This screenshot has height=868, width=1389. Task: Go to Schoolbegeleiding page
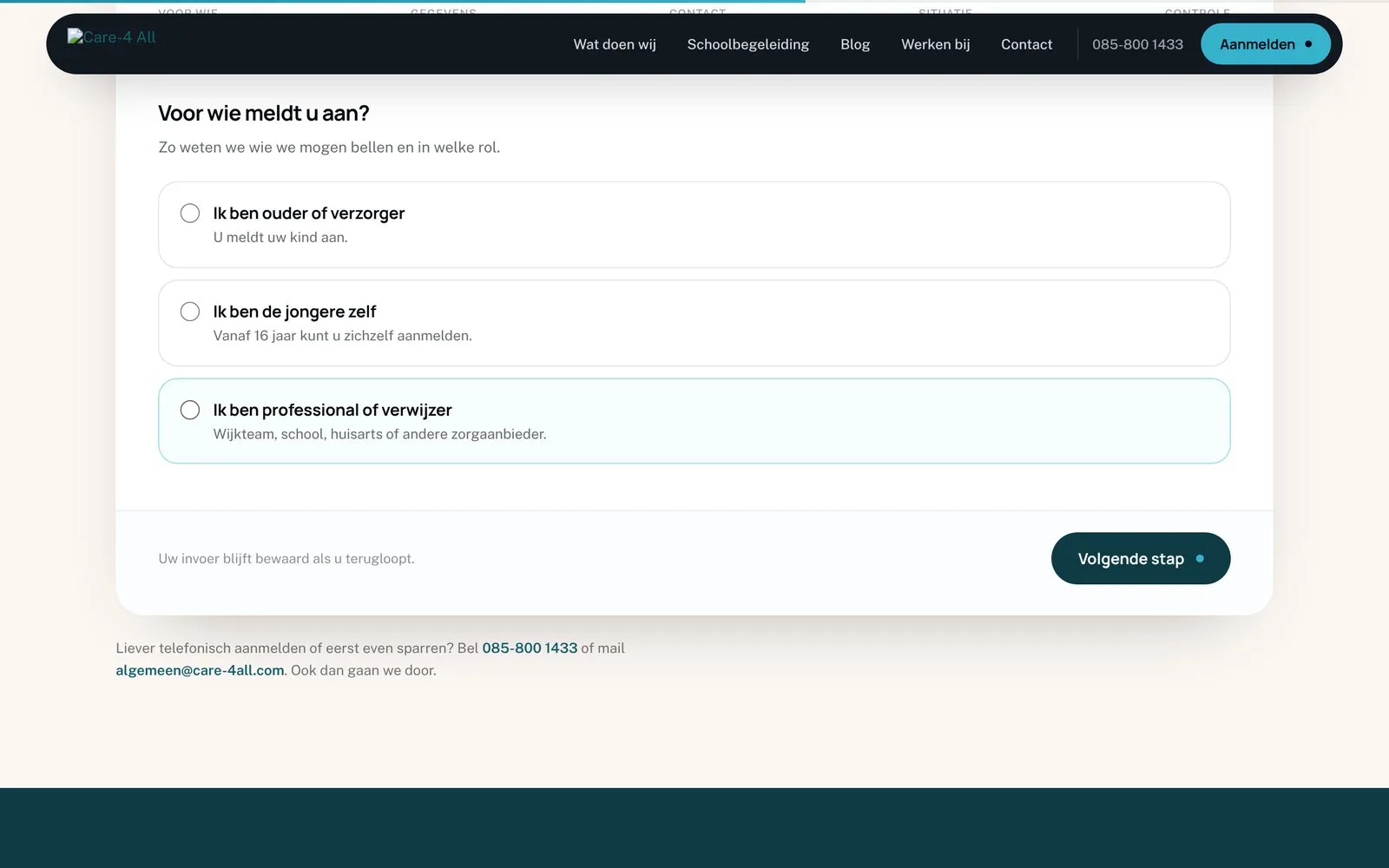pyautogui.click(x=747, y=44)
